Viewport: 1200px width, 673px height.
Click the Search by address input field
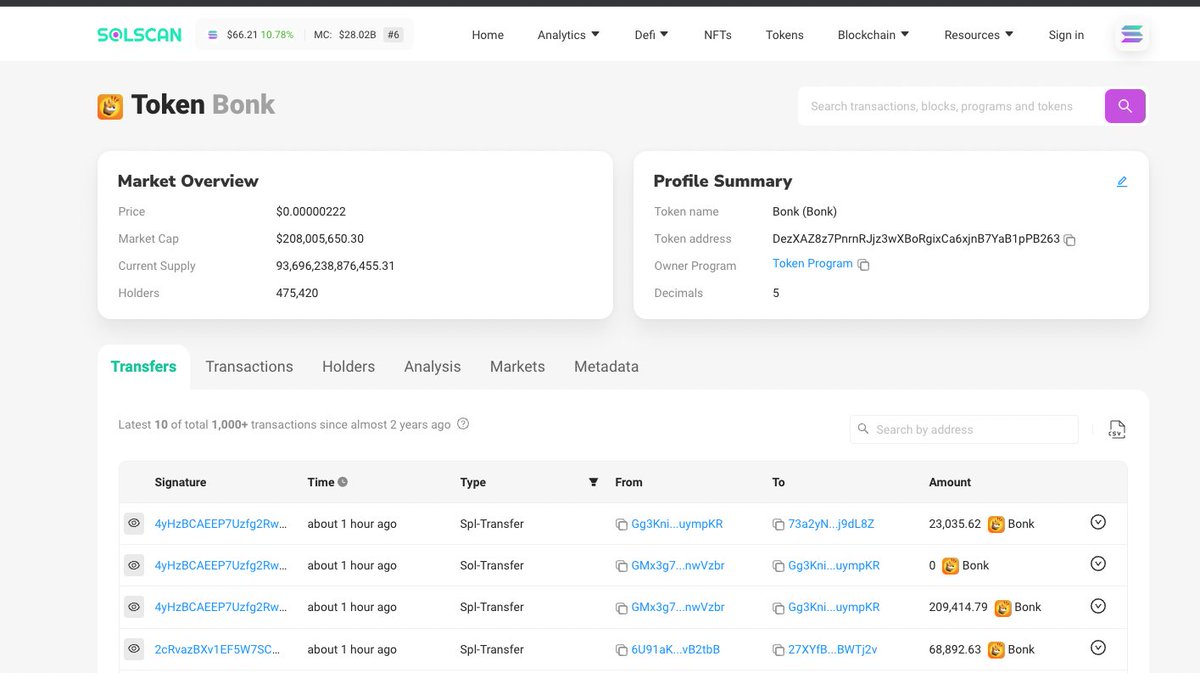(x=963, y=428)
